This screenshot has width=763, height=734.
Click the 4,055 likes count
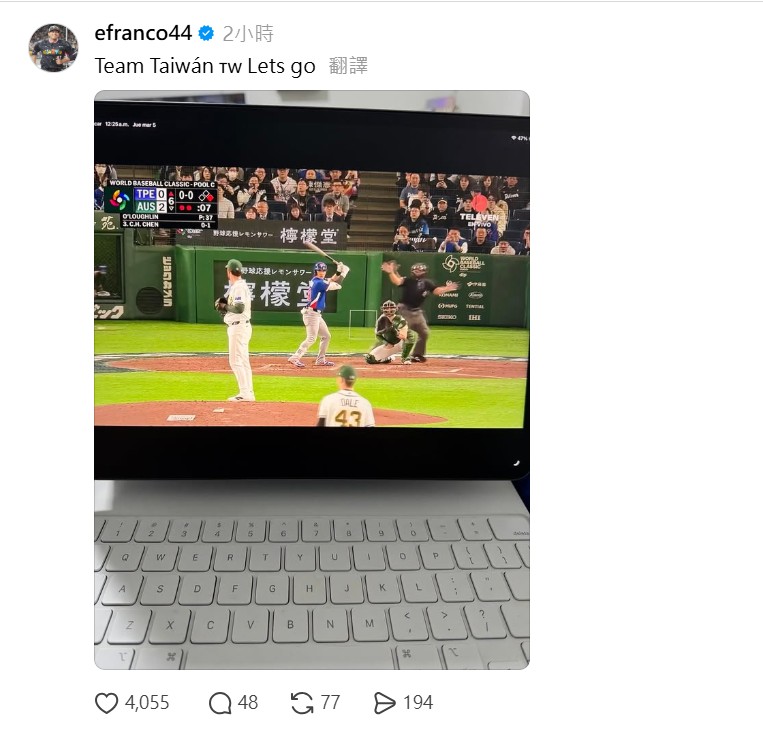tap(147, 703)
